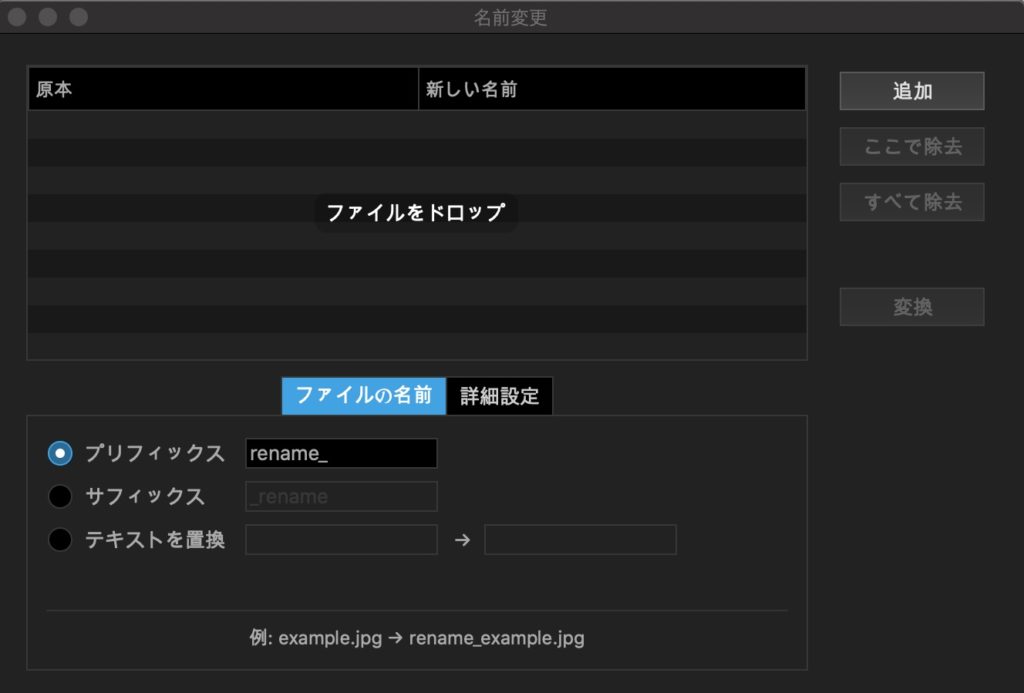The height and width of the screenshot is (693, 1024).
Task: Select the プリフィックス radio button
Action: click(x=60, y=453)
